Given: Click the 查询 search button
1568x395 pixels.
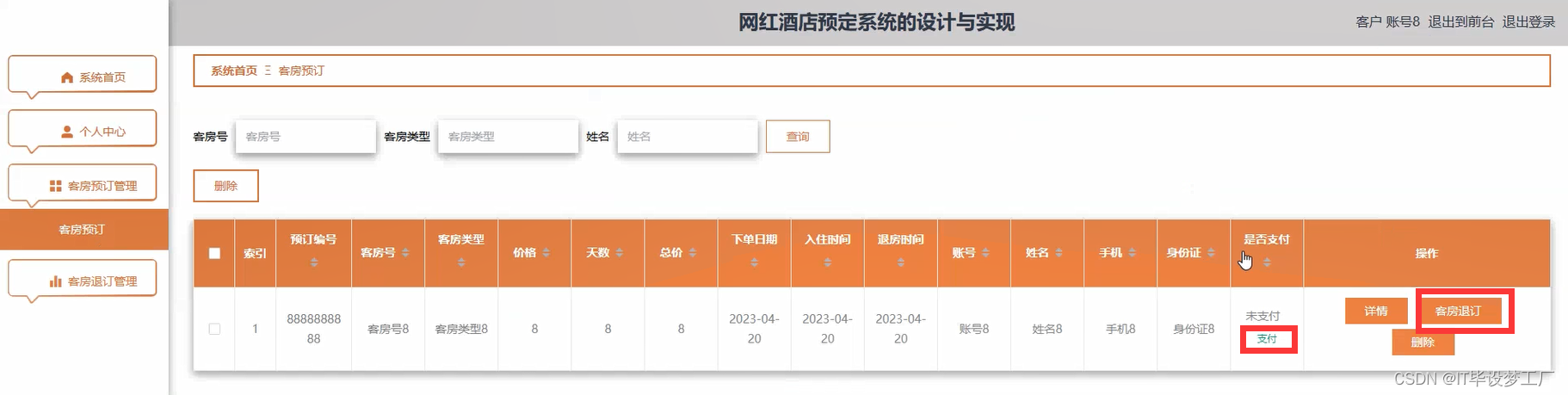Looking at the screenshot, I should (798, 136).
